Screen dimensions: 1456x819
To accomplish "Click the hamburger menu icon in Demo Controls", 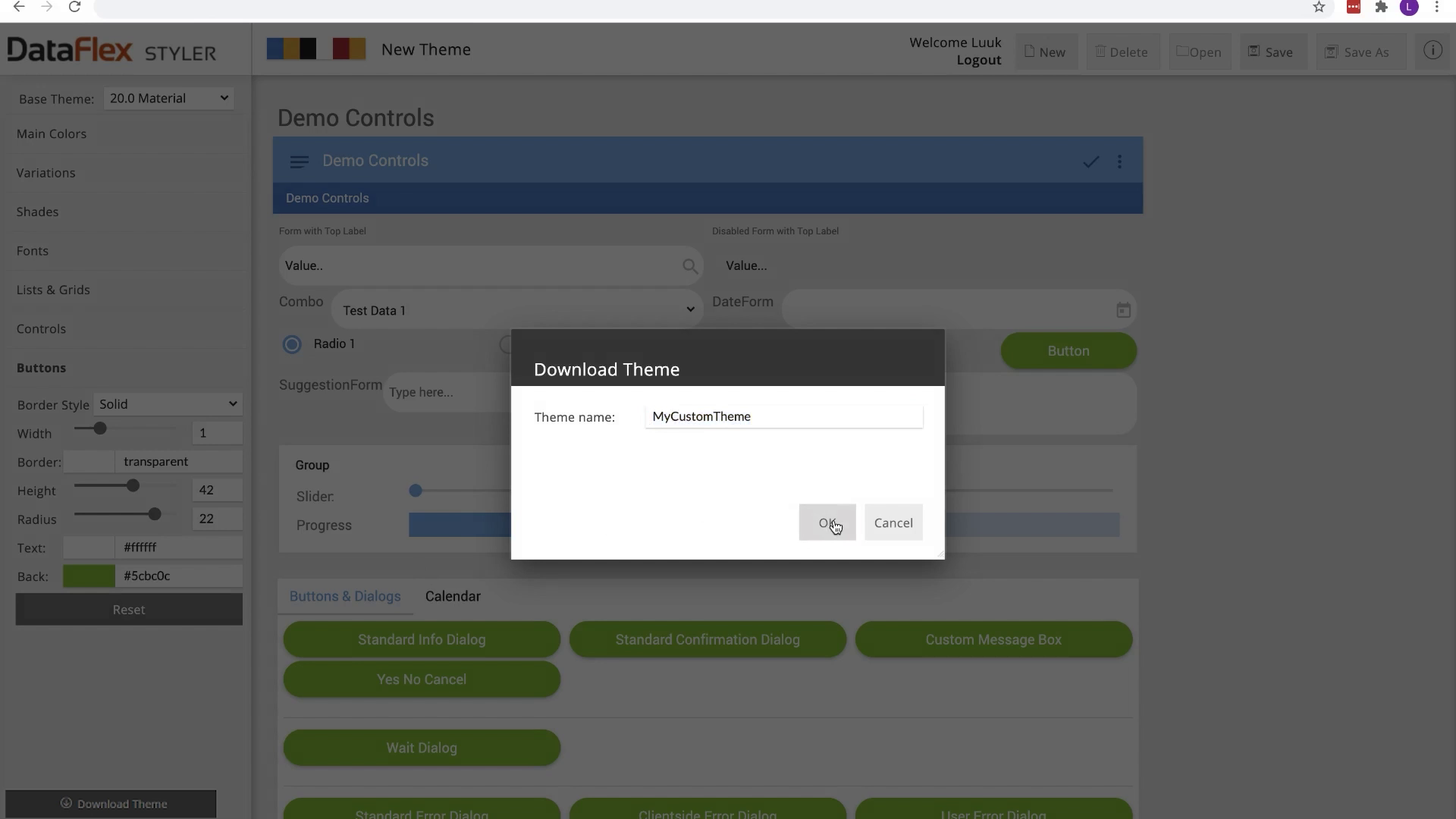I will [x=299, y=162].
